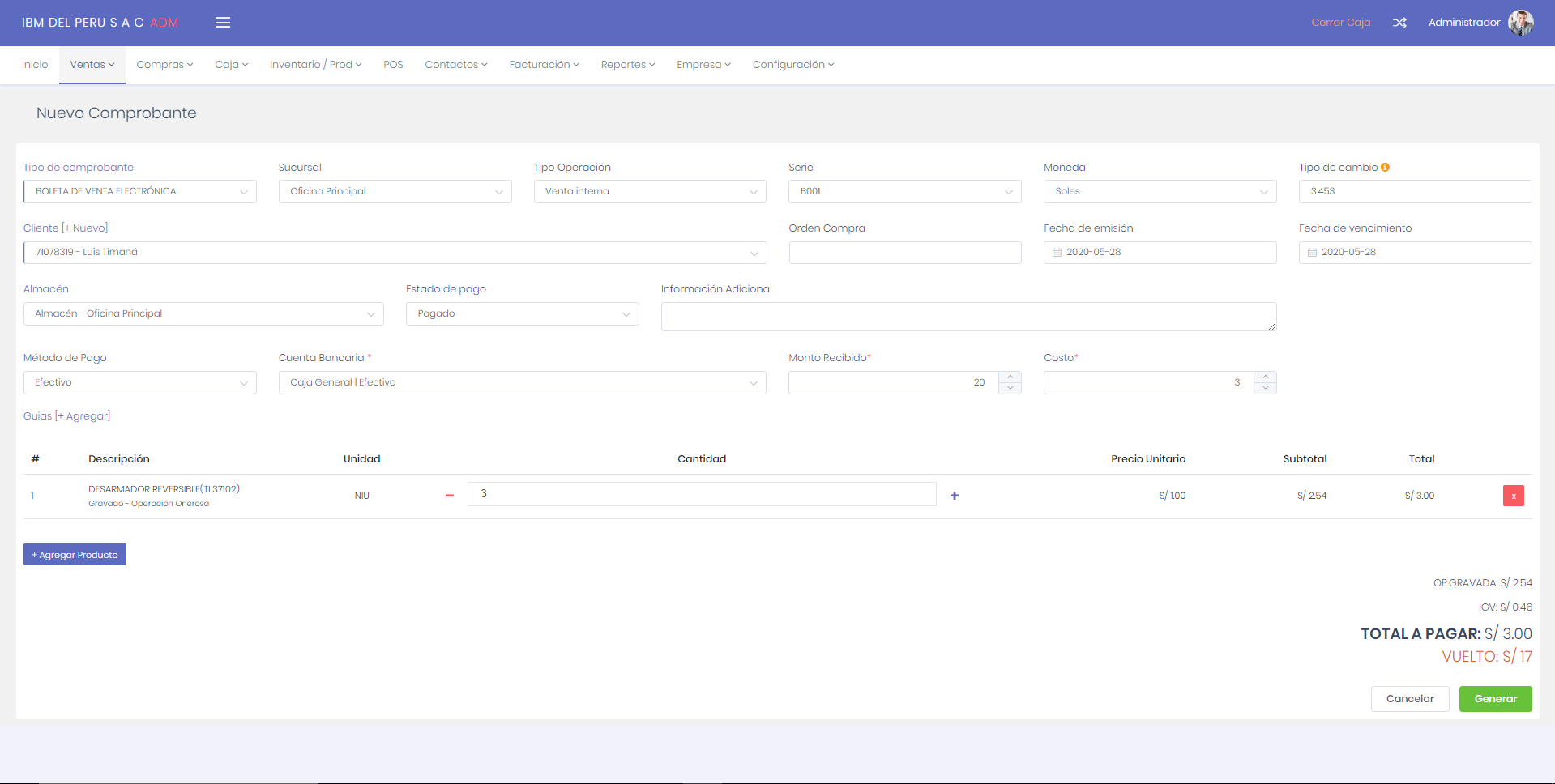Decrement Costo with down arrow
The image size is (1555, 784).
[1265, 388]
